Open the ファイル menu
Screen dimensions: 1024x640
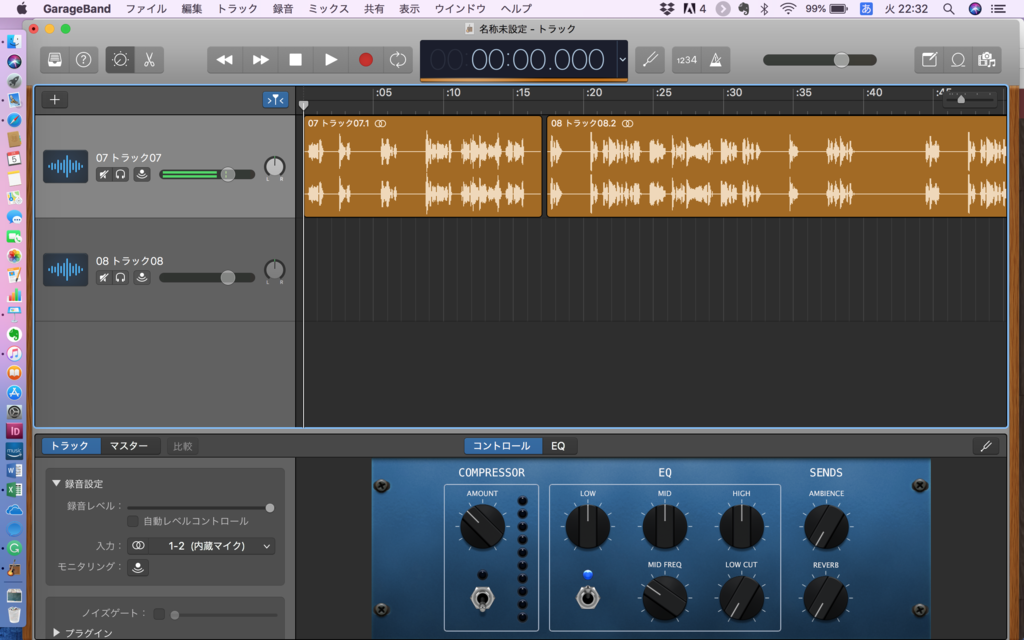[146, 8]
